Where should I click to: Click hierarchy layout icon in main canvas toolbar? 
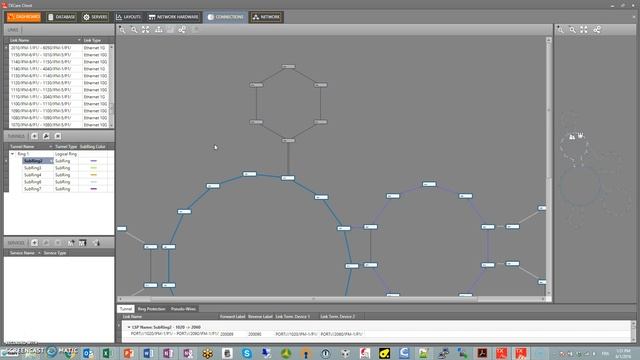(x=158, y=29)
